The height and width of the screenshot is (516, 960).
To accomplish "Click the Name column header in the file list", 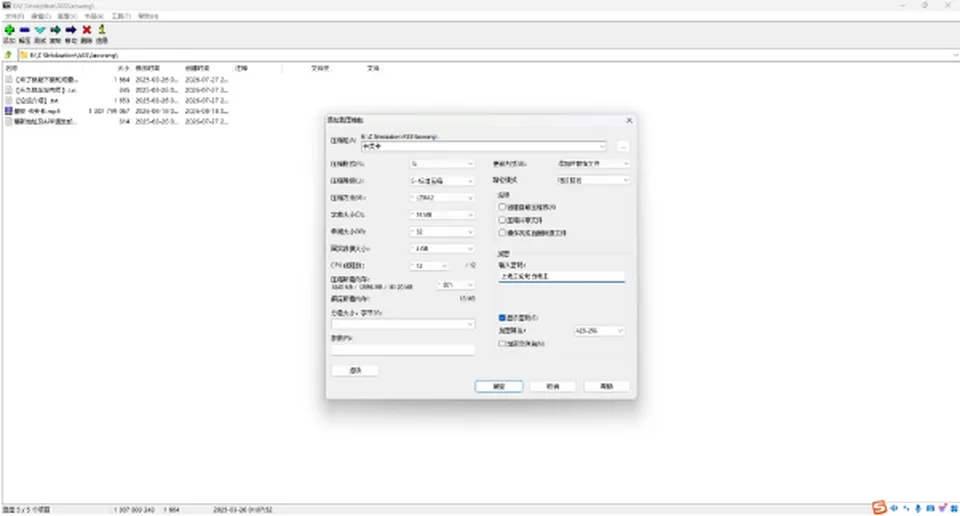I will (x=11, y=68).
